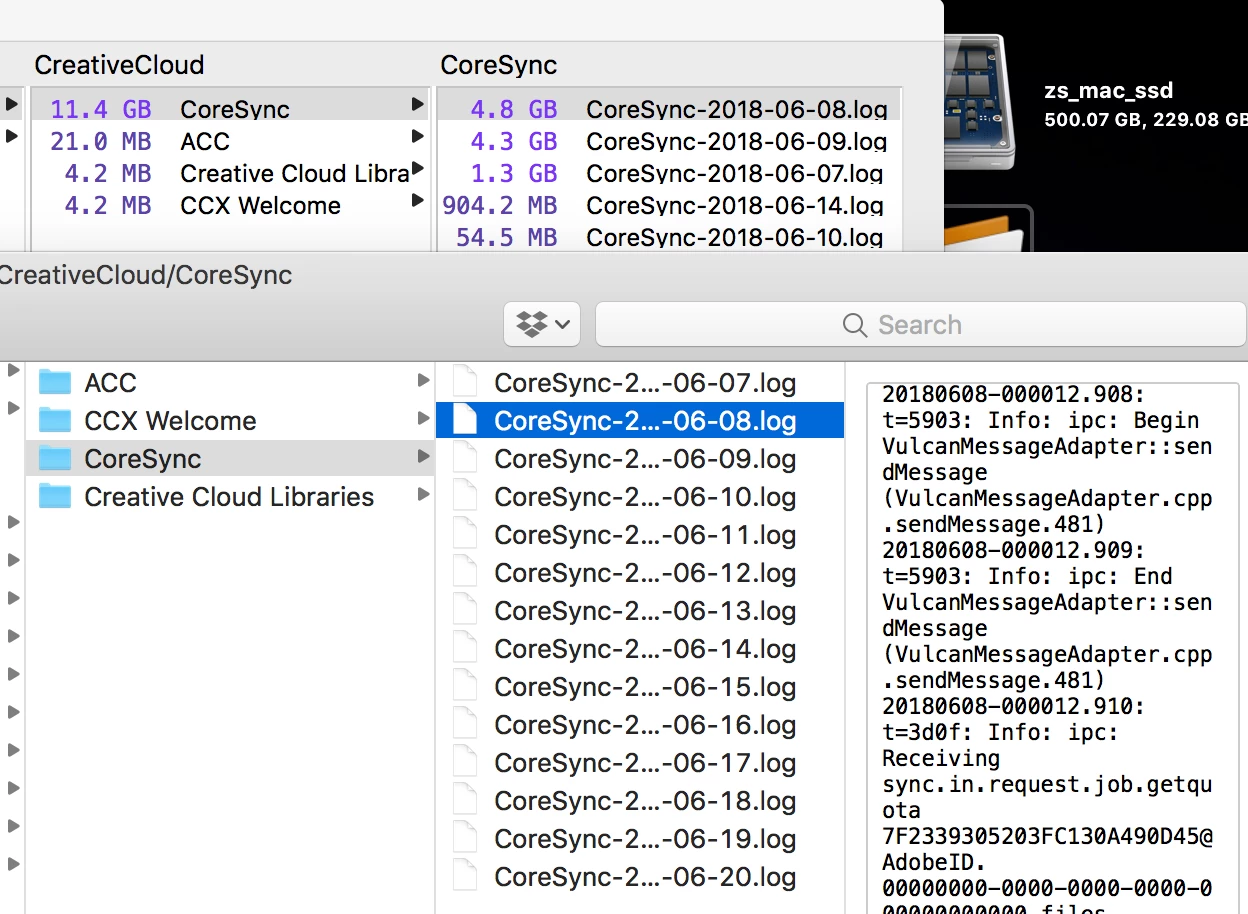Click file icon of CoreSync-2...-06-07.log
This screenshot has width=1248, height=914.
465,382
